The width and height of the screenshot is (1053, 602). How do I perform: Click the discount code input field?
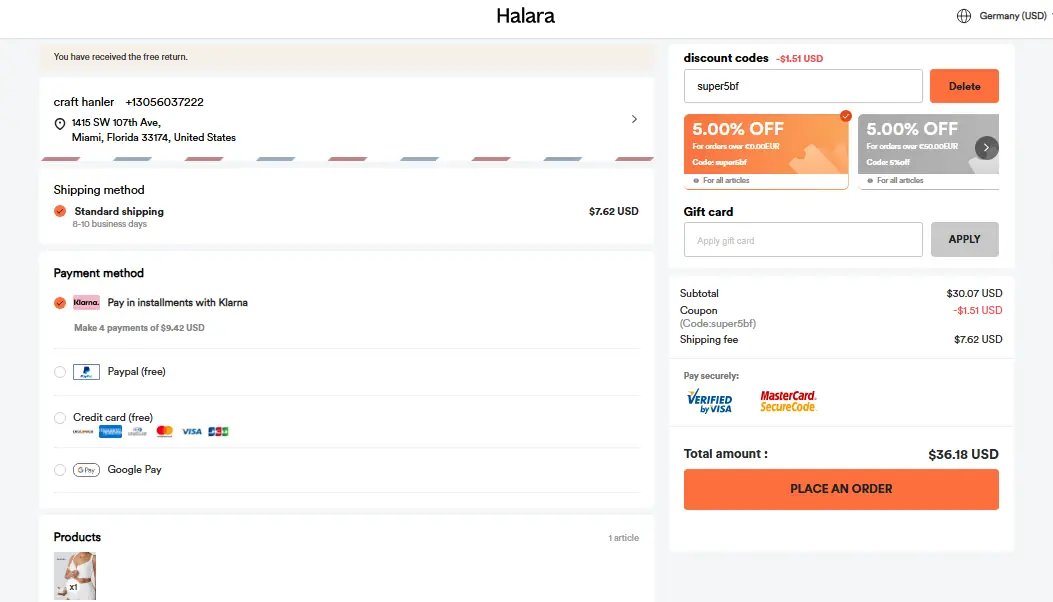803,86
